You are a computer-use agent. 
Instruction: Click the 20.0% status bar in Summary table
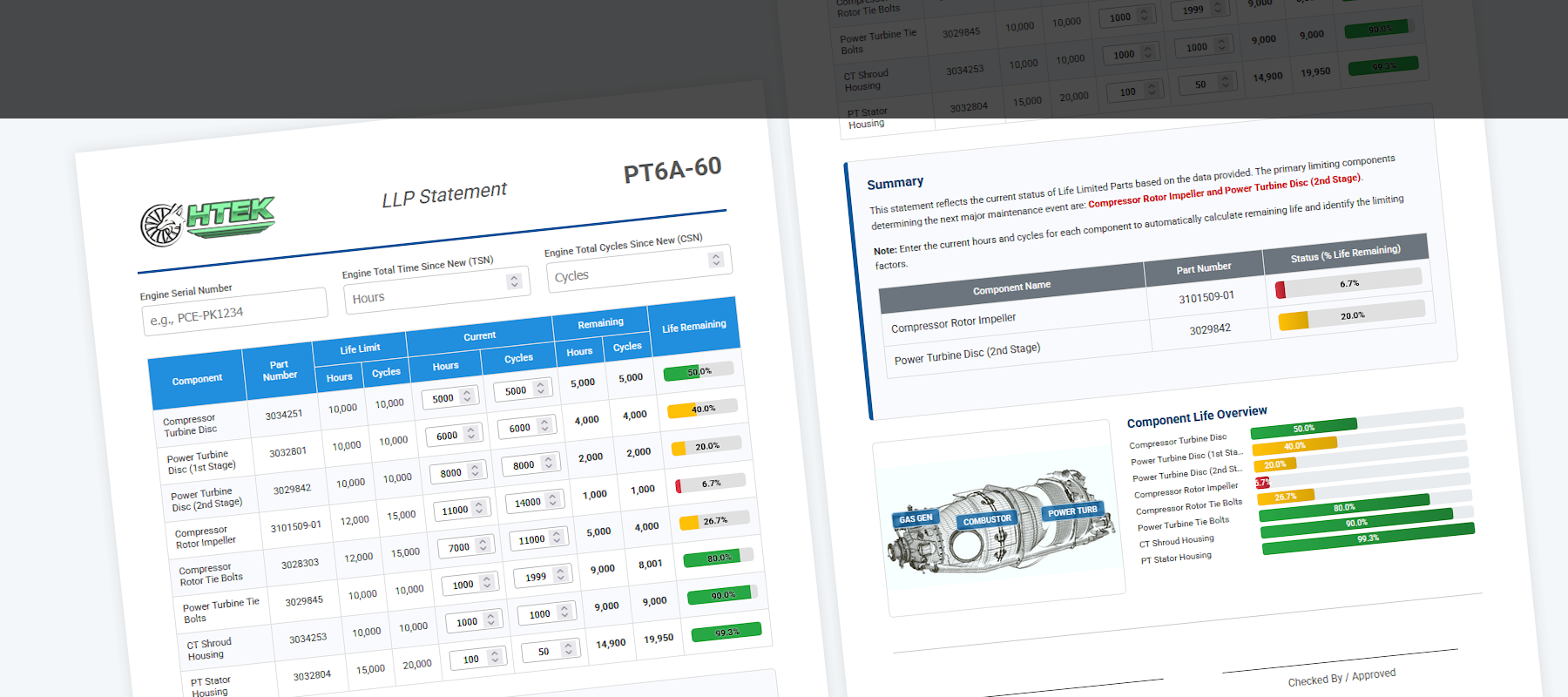1351,316
